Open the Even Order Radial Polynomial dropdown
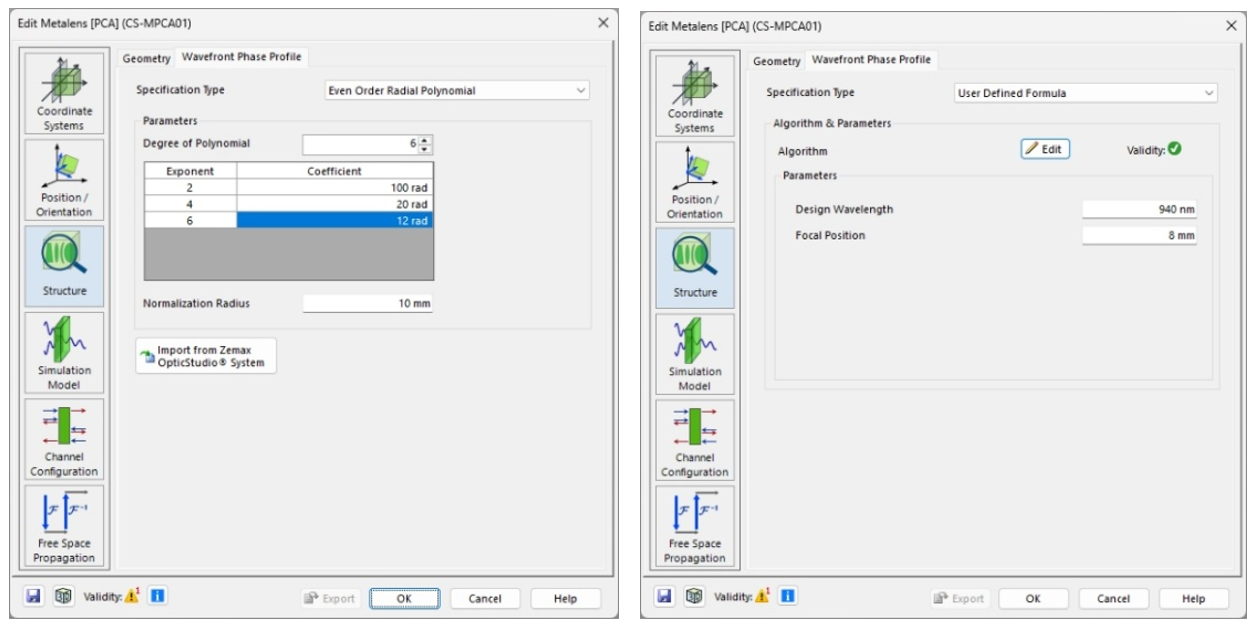The height and width of the screenshot is (624, 1252). click(457, 91)
